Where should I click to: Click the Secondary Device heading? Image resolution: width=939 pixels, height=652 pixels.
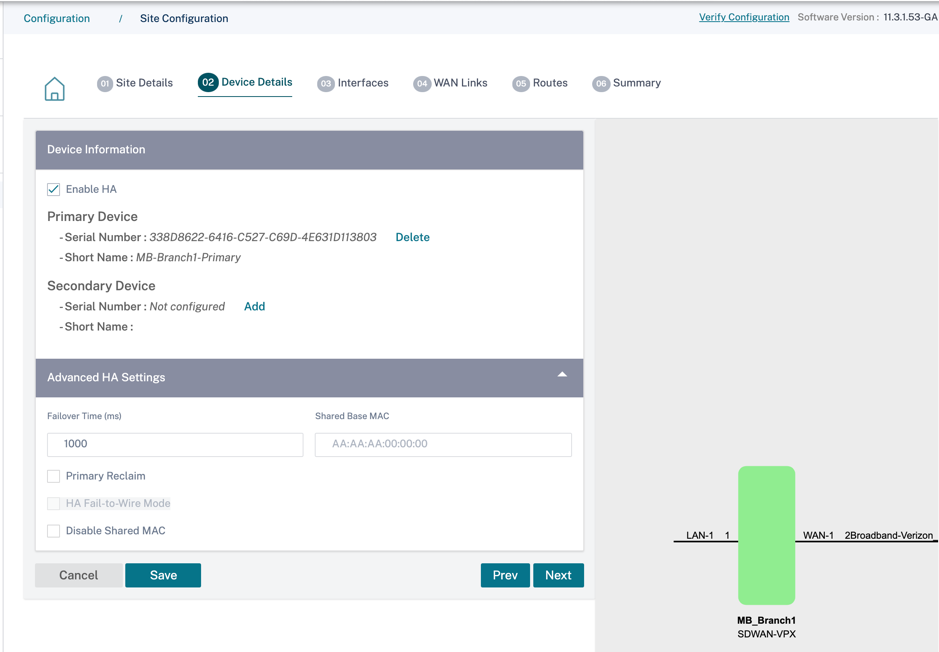click(x=101, y=286)
